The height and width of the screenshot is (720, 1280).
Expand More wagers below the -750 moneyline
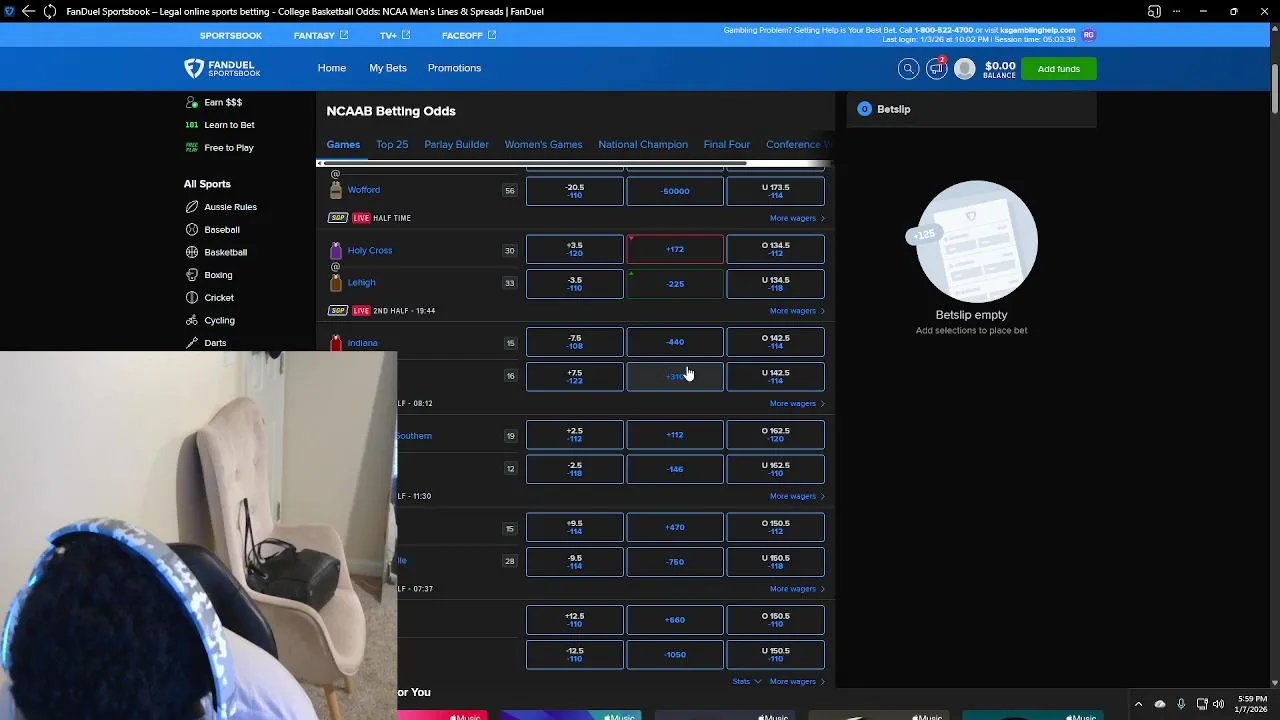(797, 589)
